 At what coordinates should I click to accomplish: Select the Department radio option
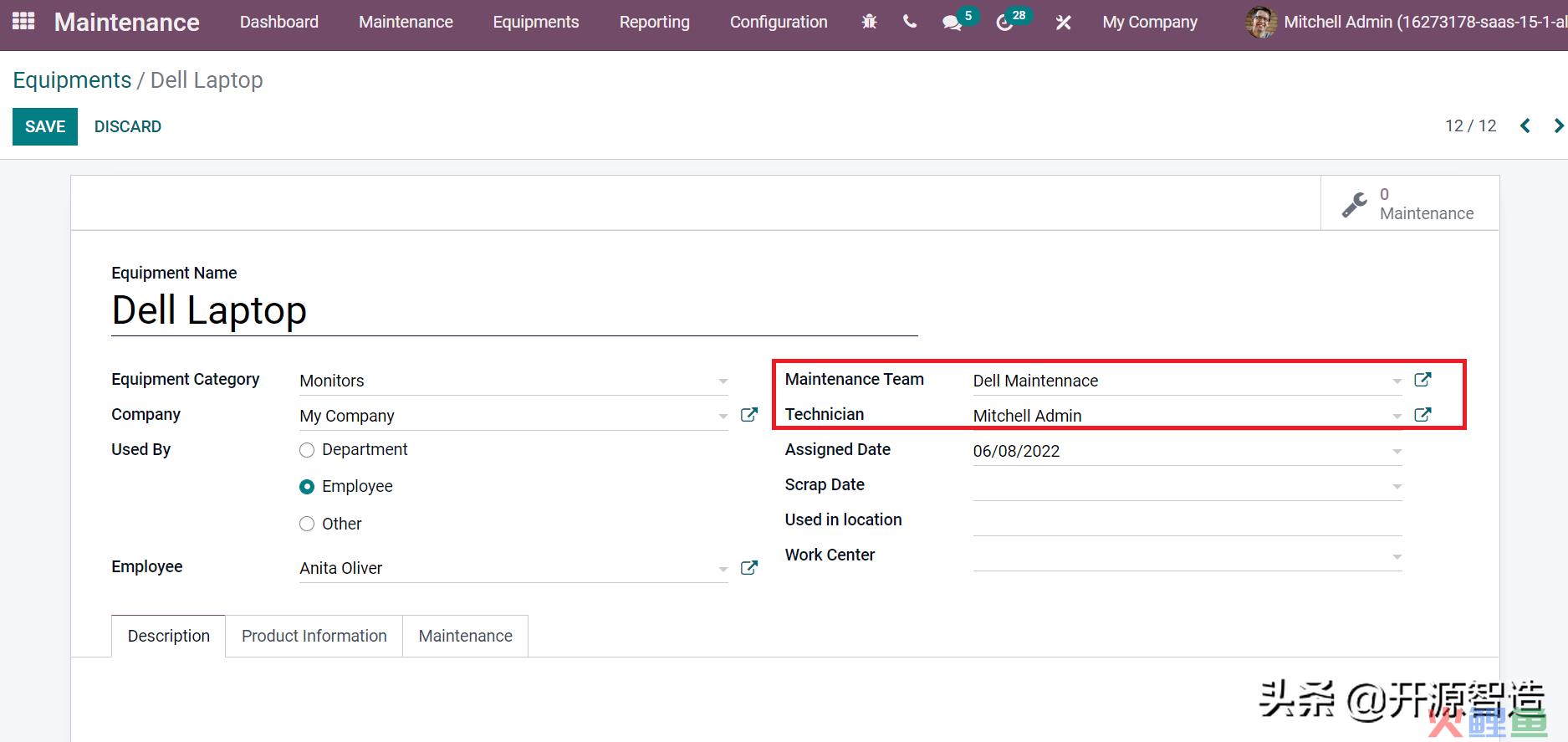point(307,450)
